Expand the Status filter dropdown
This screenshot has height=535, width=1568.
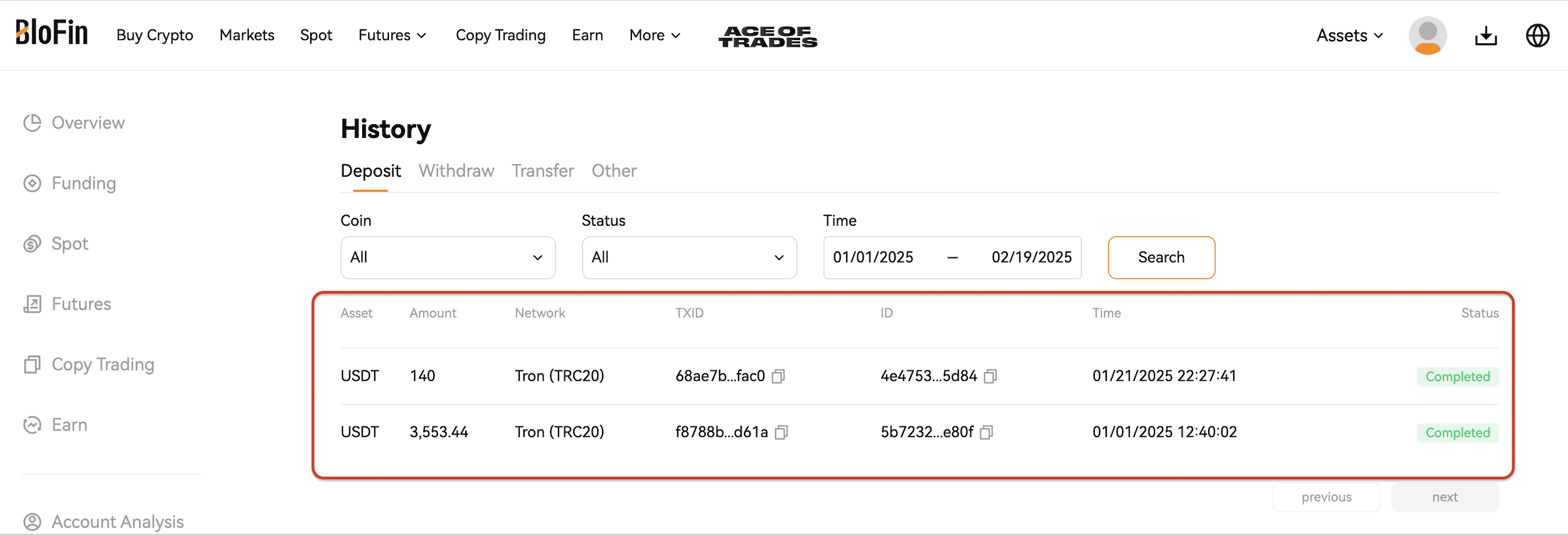point(689,258)
